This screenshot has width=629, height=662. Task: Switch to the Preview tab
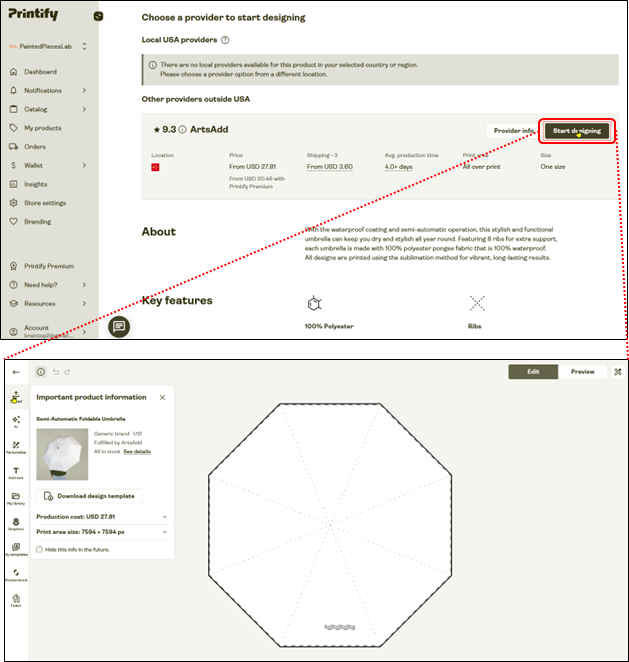[x=583, y=372]
